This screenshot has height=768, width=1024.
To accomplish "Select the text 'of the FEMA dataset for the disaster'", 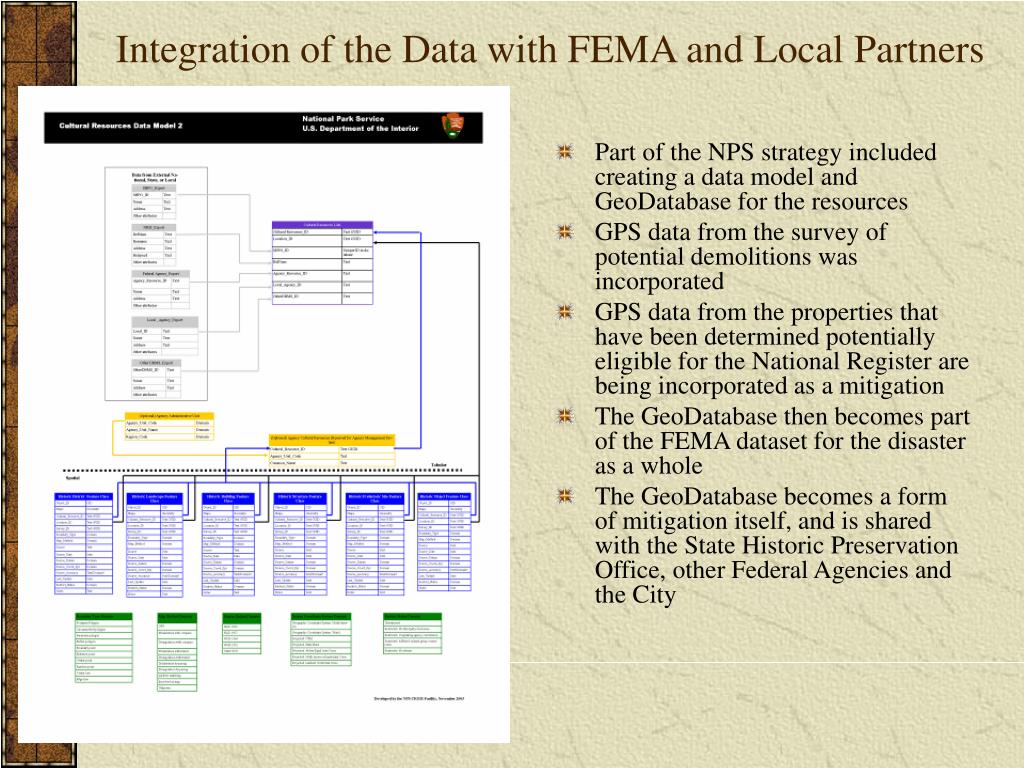I will 780,441.
